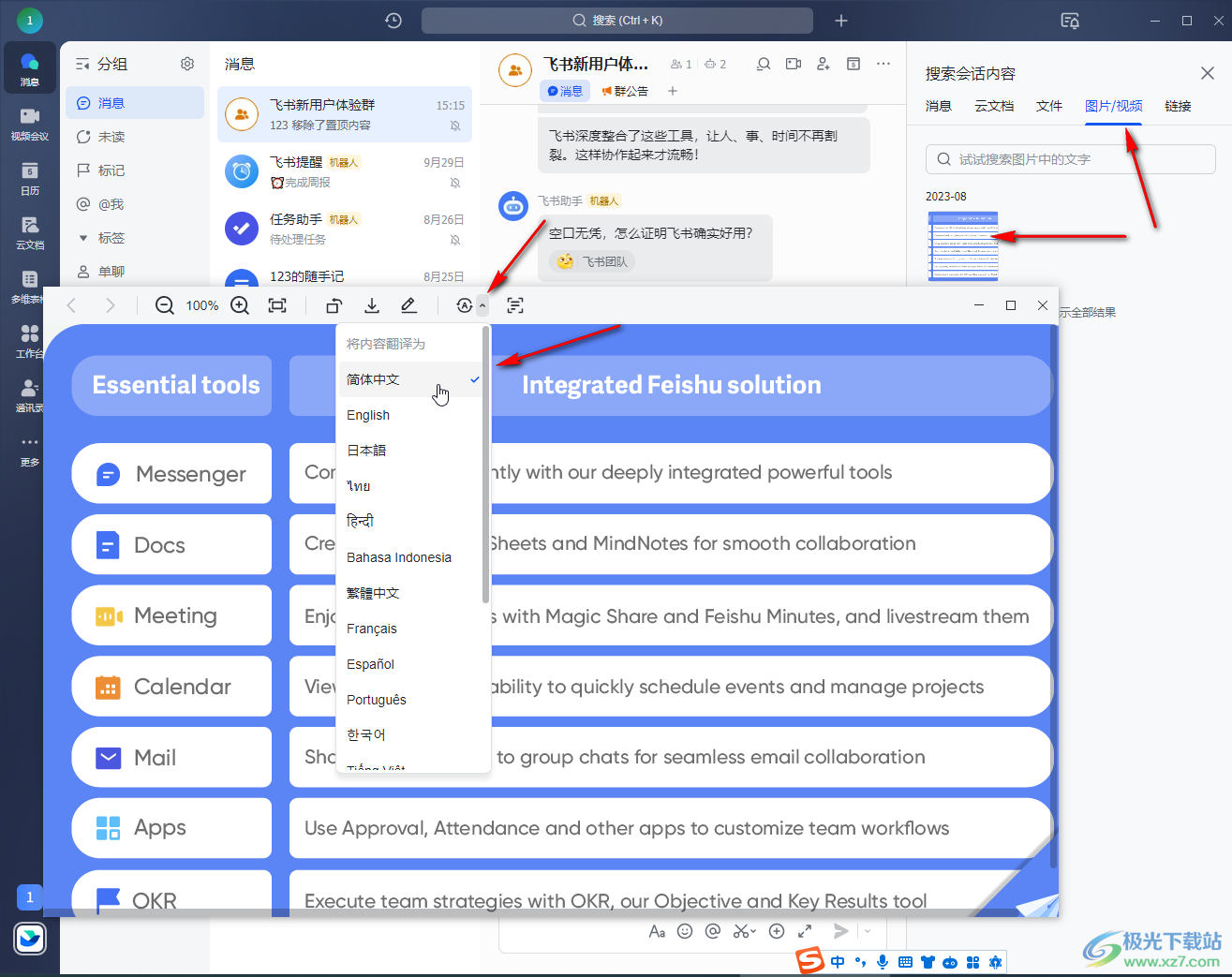Switch to Files search tab
Viewport: 1232px width, 977px height.
click(1049, 106)
